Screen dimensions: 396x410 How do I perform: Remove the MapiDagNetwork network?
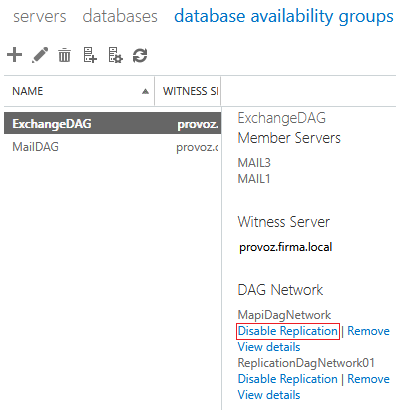368,331
